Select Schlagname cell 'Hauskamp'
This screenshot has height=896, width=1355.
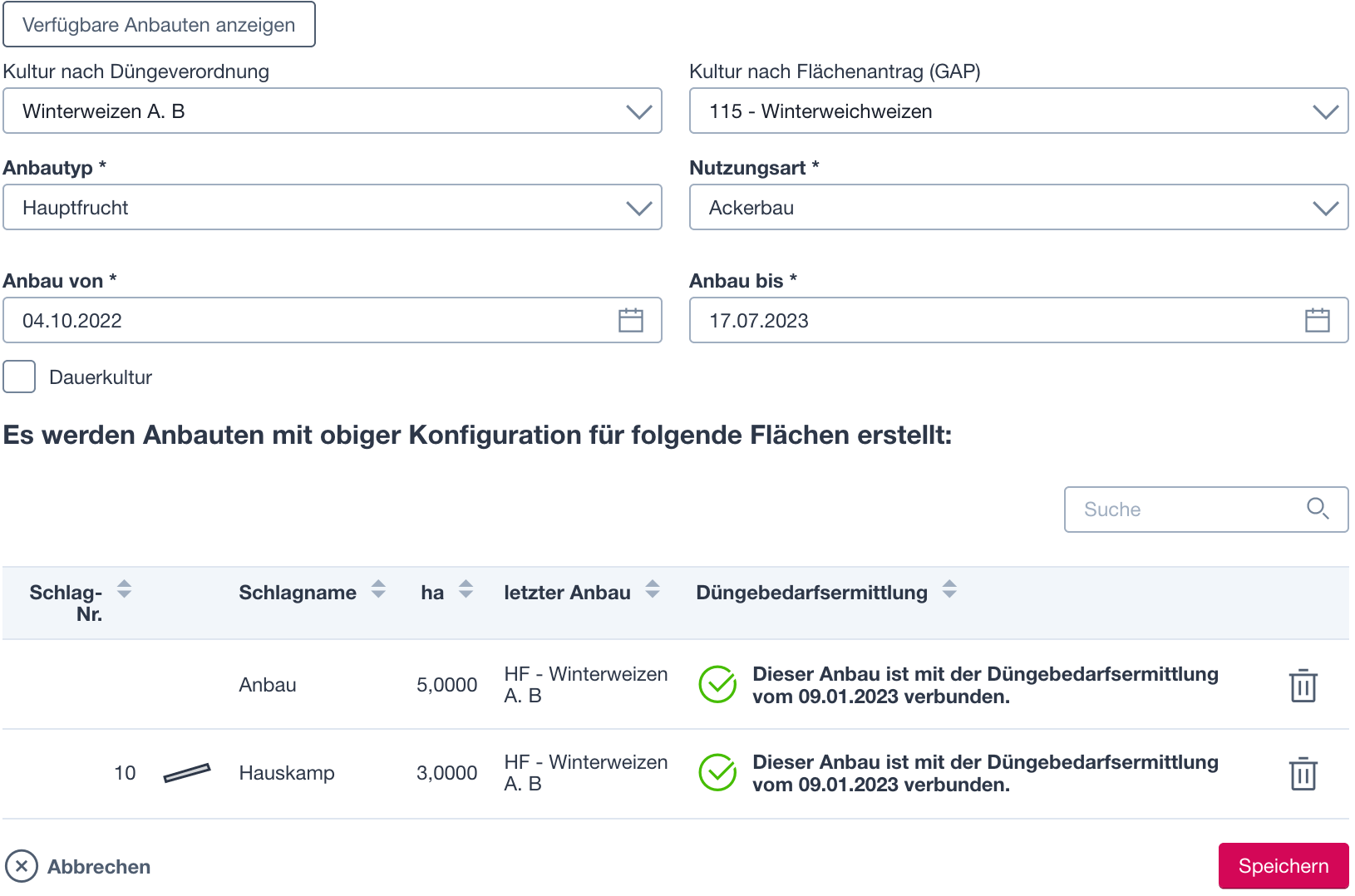click(x=287, y=773)
